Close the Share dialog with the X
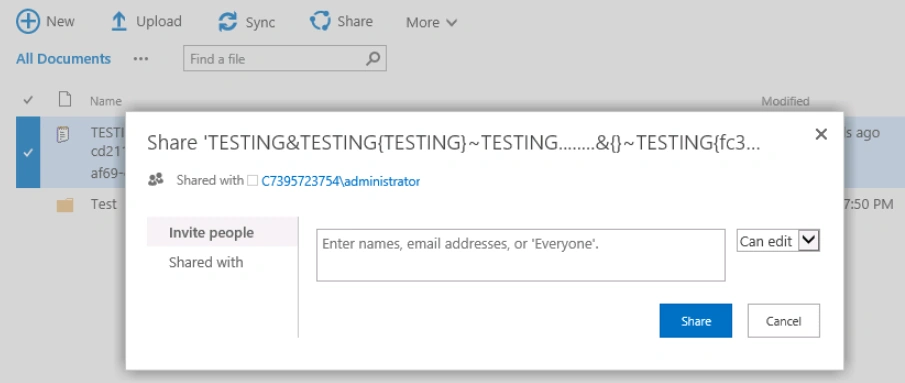Image resolution: width=905 pixels, height=383 pixels. coord(821,134)
